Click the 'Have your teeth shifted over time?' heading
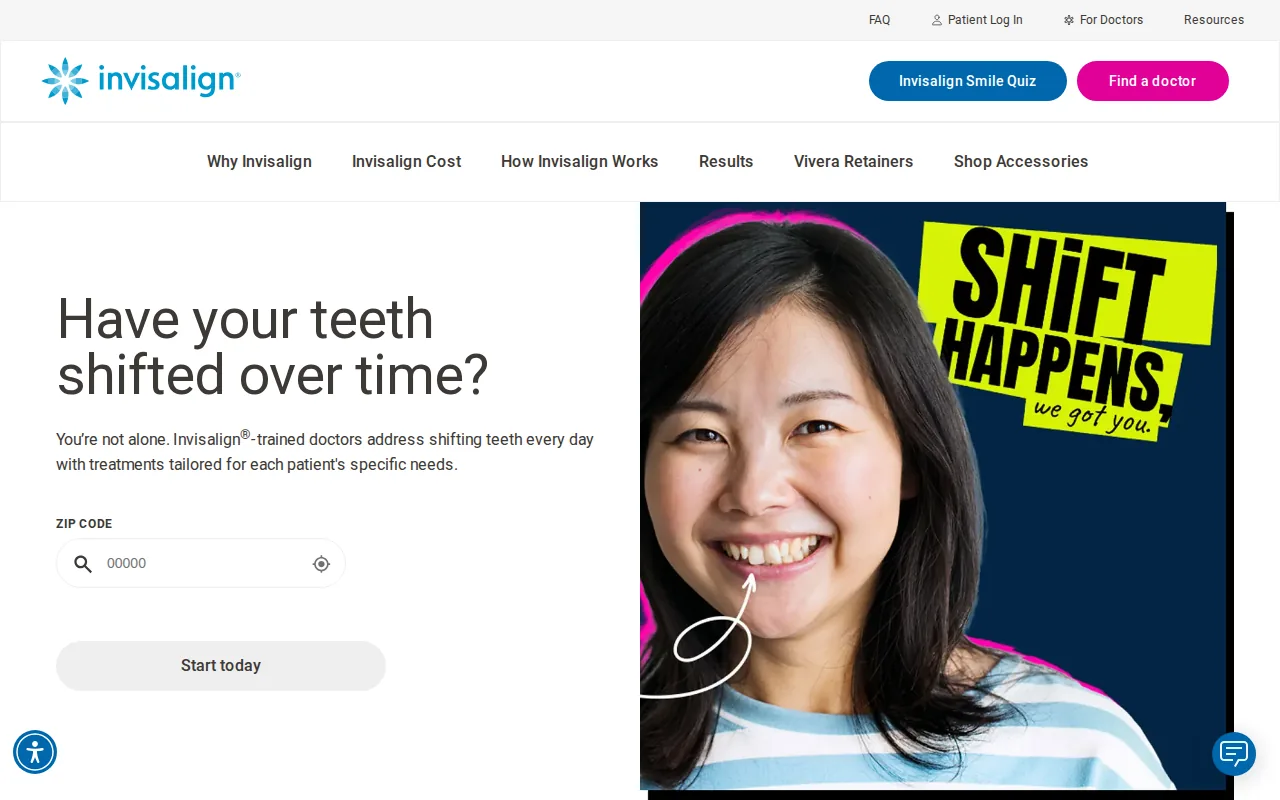The image size is (1280, 800). [x=273, y=347]
